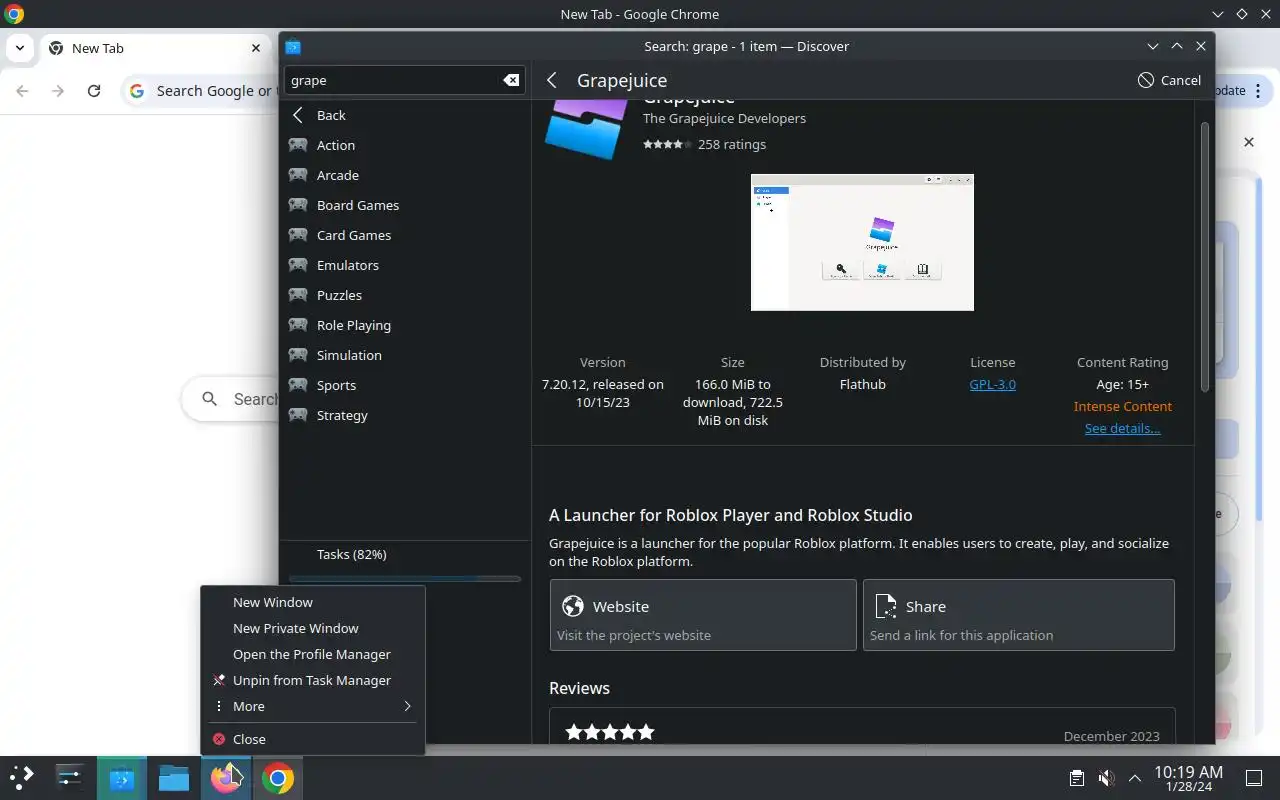The height and width of the screenshot is (800, 1280).
Task: Select New Window menu entry
Action: point(313,602)
